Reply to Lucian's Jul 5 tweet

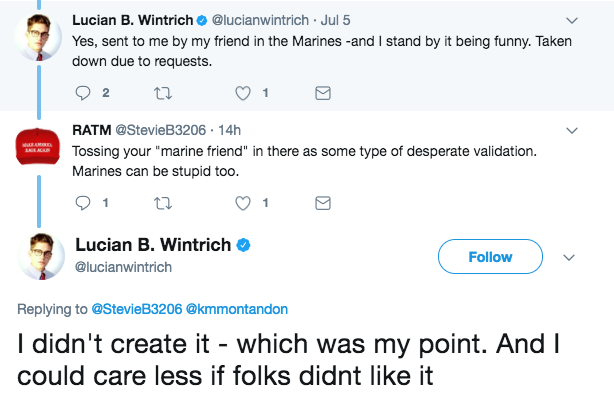coord(82,94)
